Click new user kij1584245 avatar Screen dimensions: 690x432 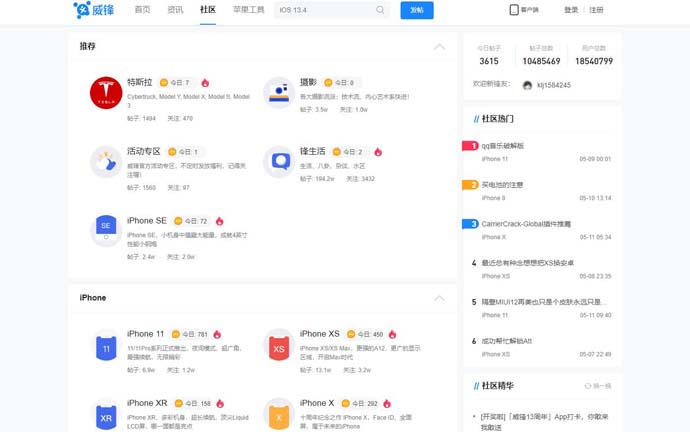[527, 85]
